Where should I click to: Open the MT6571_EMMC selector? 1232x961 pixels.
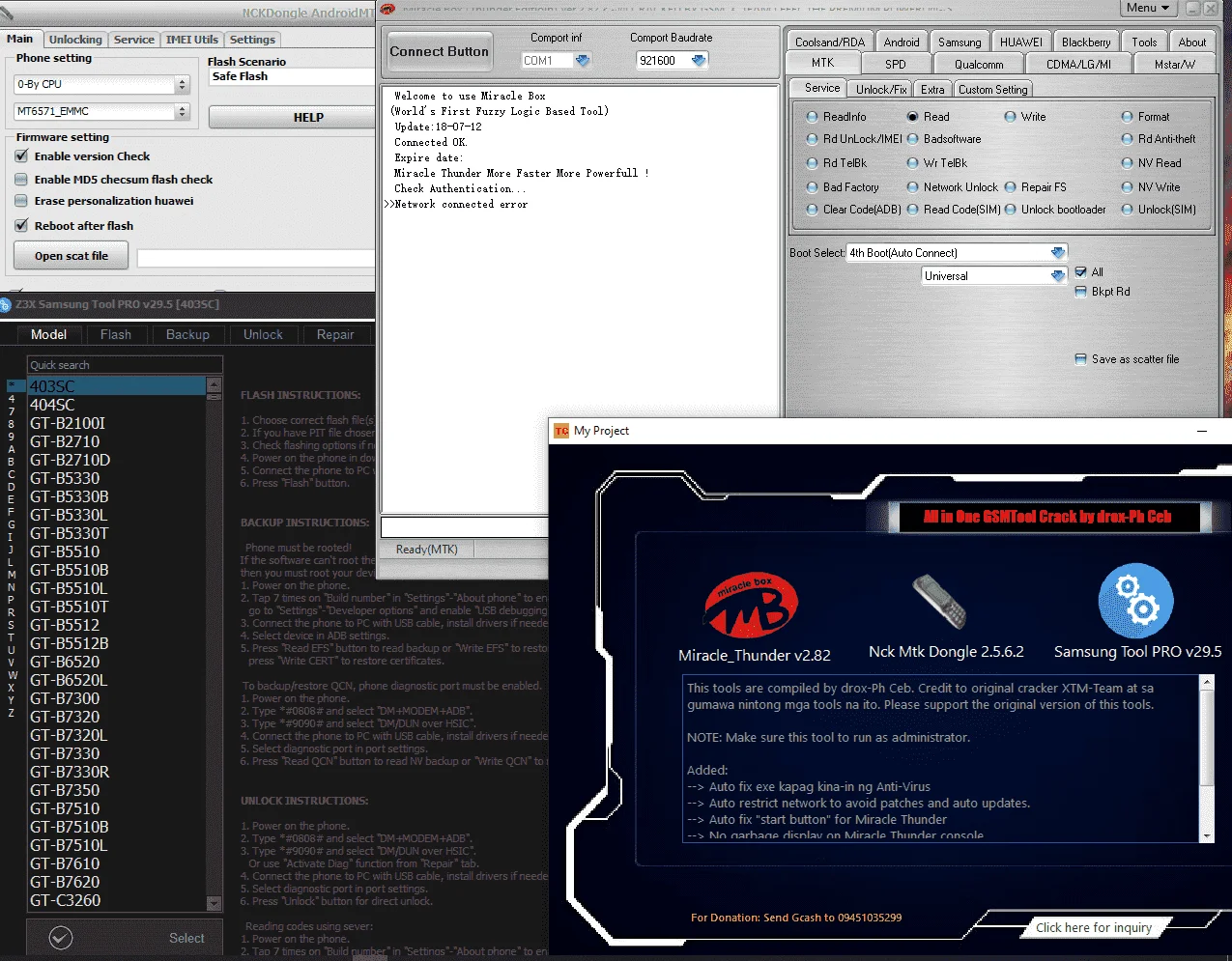pyautogui.click(x=182, y=112)
